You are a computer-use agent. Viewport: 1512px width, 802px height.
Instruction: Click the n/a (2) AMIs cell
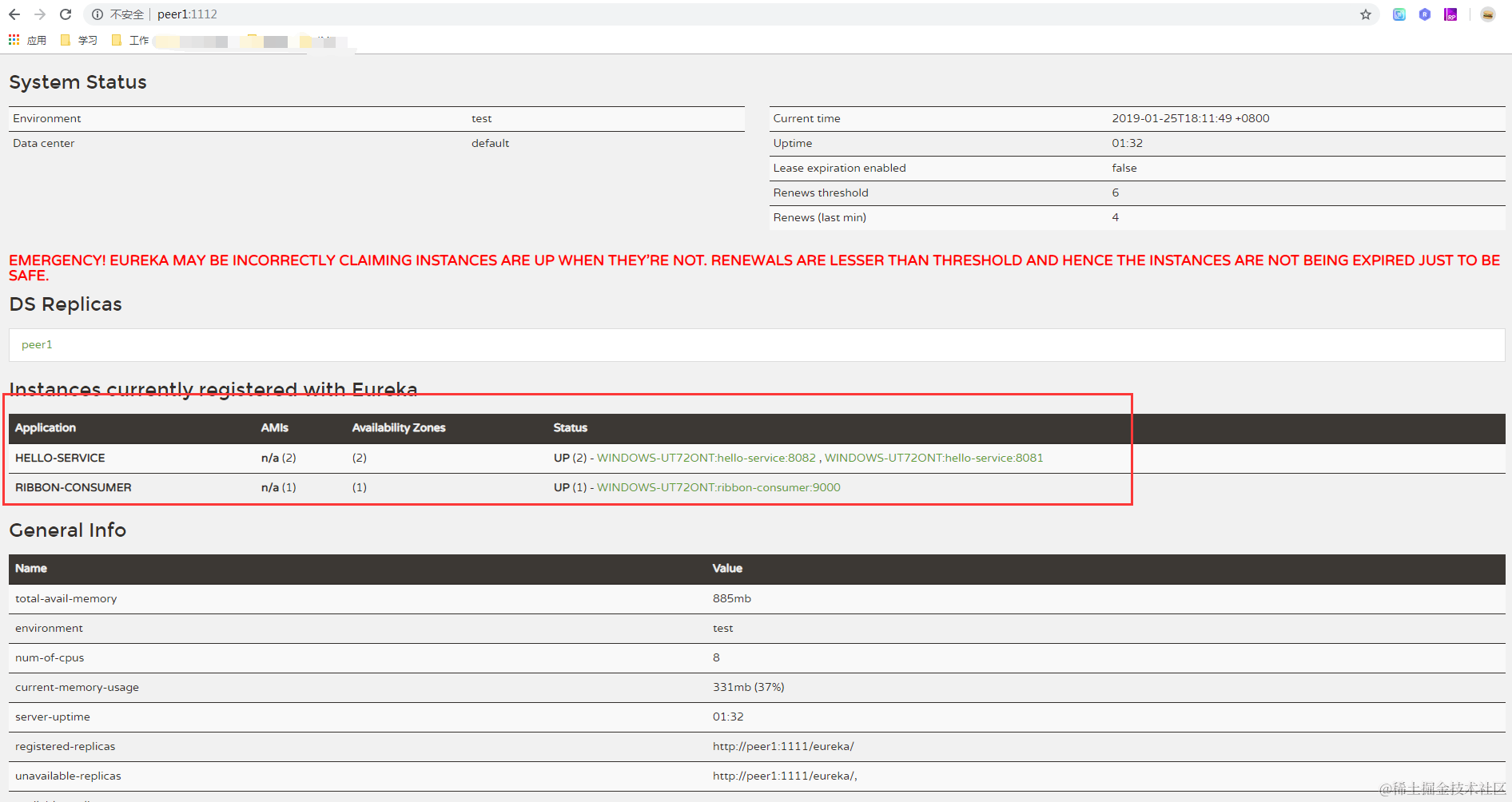[x=279, y=458]
